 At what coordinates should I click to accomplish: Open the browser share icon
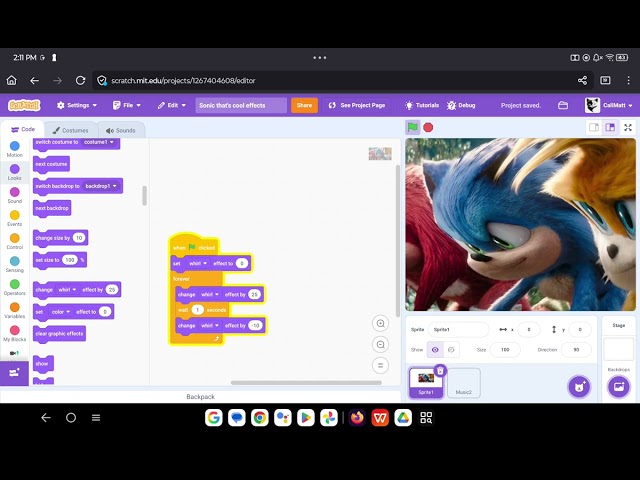582,81
